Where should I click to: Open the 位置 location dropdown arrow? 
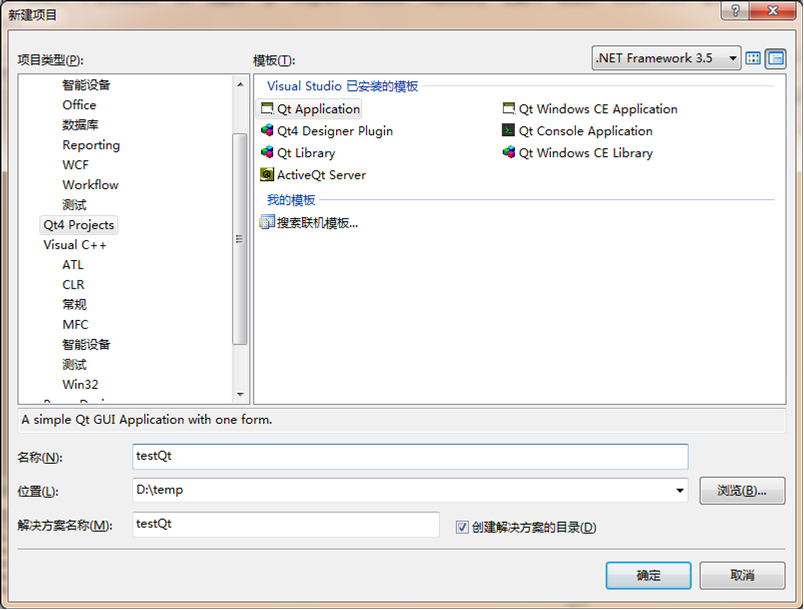pyautogui.click(x=680, y=491)
